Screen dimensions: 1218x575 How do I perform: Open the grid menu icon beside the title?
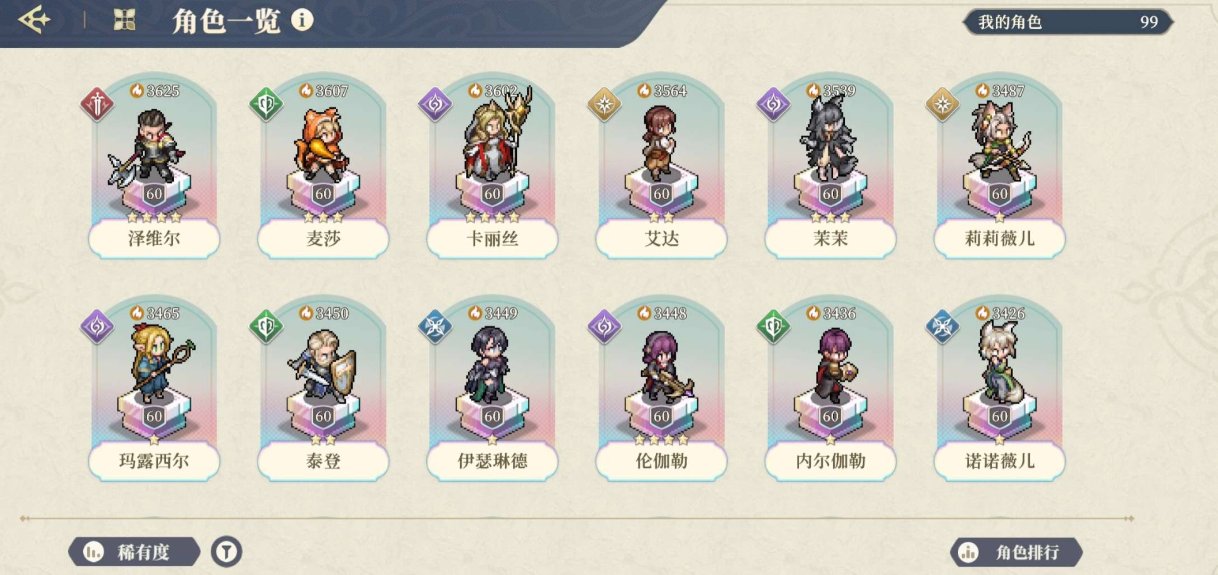[124, 20]
